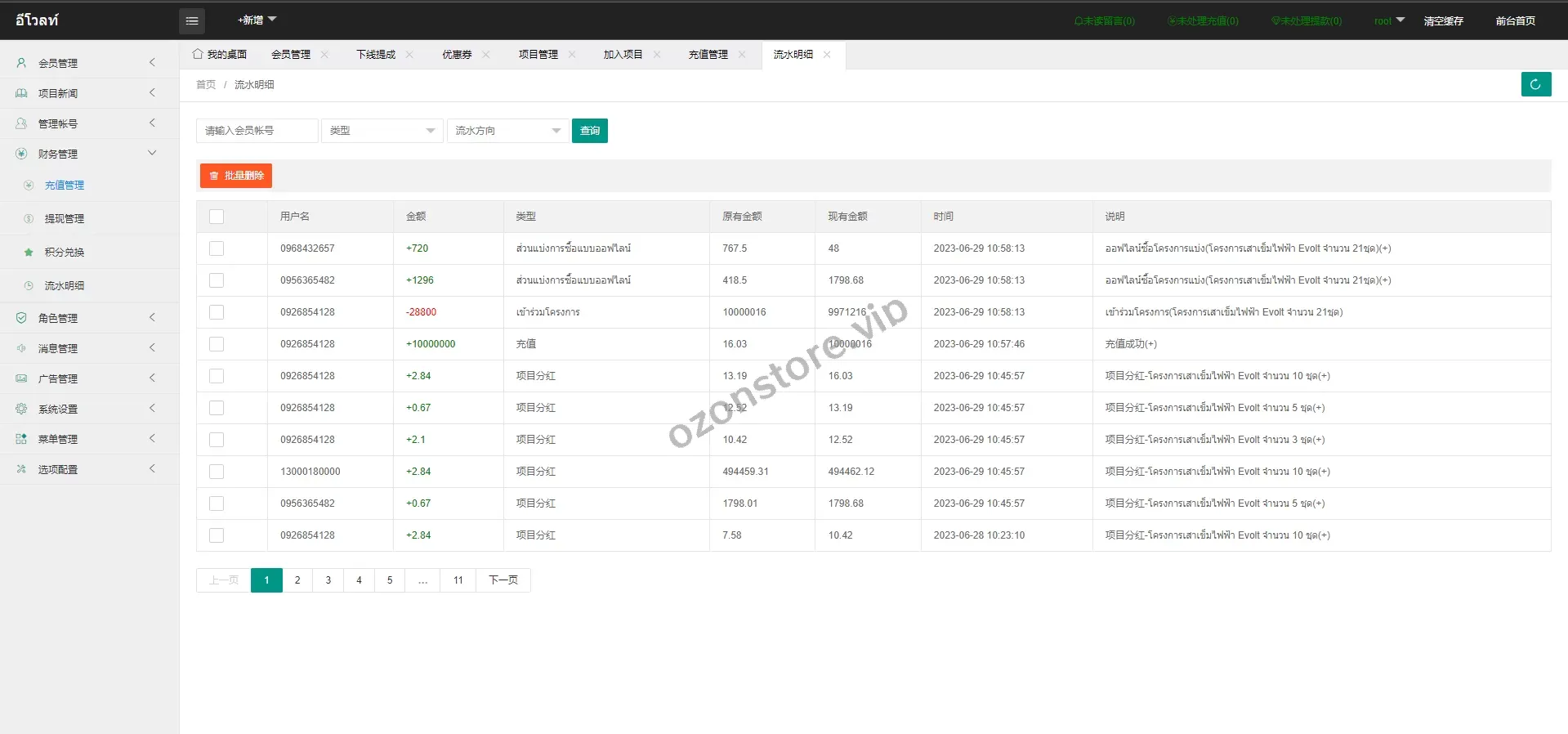Click the 系统设置 gear icon
The width and height of the screenshot is (1568, 734).
tap(21, 409)
